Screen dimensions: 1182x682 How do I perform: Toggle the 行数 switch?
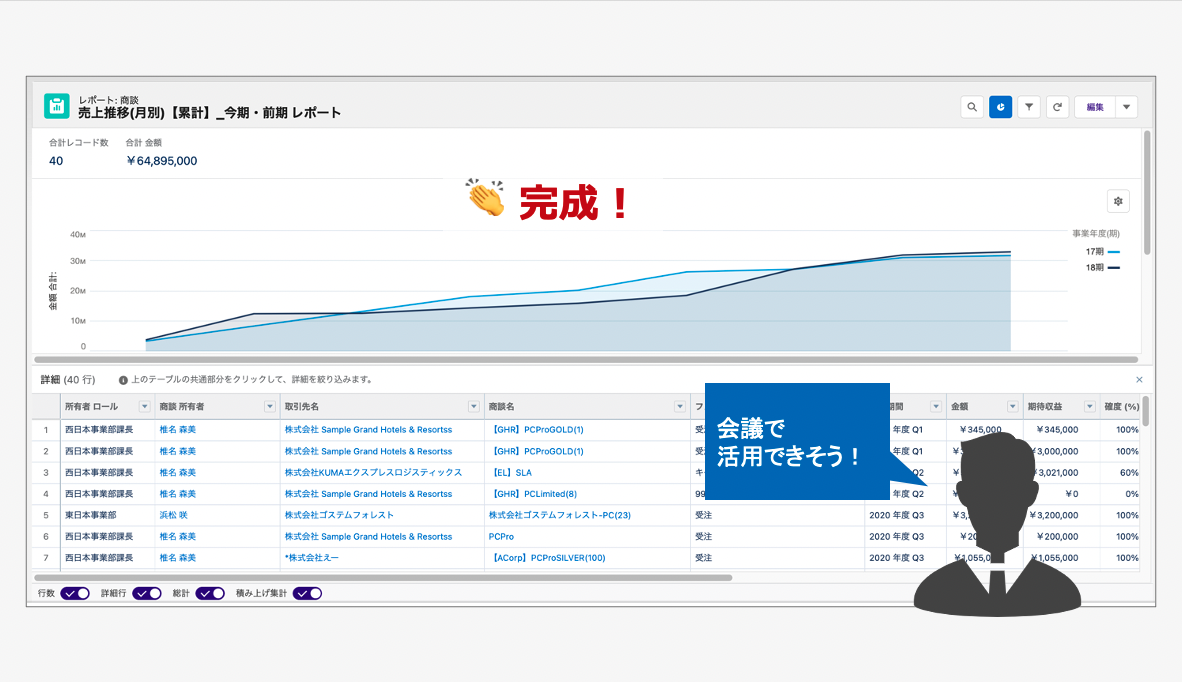coord(75,593)
